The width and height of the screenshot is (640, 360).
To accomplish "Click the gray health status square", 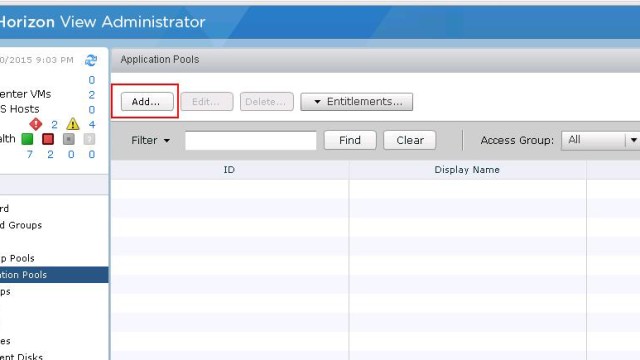I will 69,139.
